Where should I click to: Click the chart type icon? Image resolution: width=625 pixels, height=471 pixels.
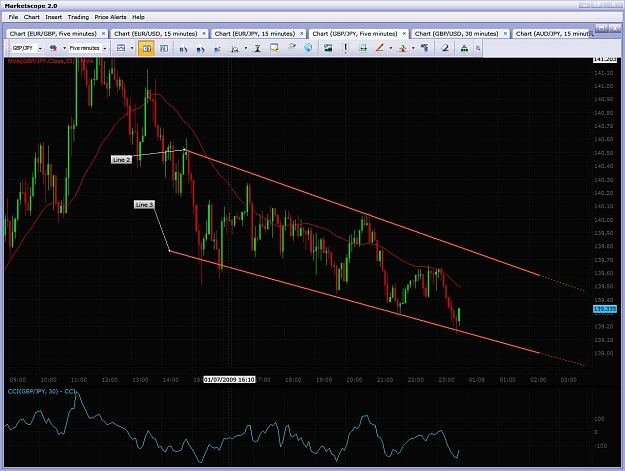[121, 48]
